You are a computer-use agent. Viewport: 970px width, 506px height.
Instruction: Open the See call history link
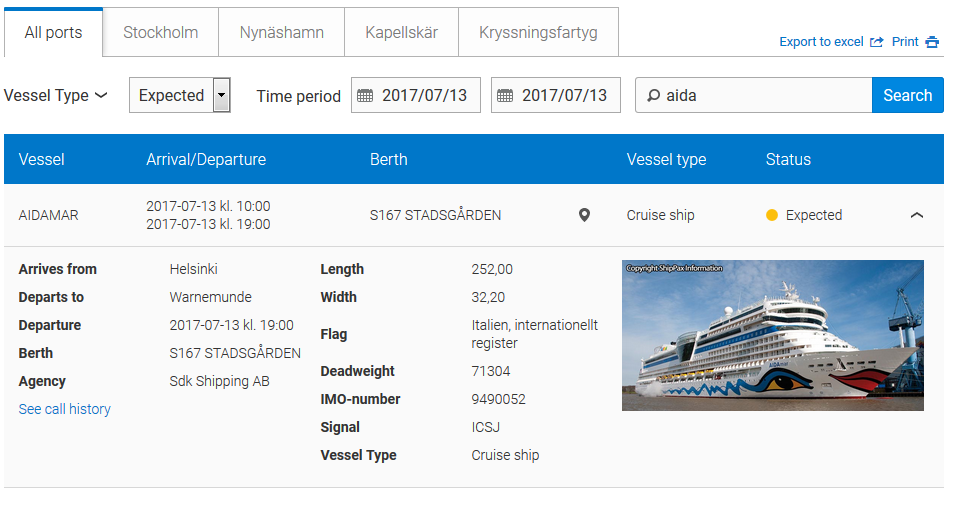[64, 409]
